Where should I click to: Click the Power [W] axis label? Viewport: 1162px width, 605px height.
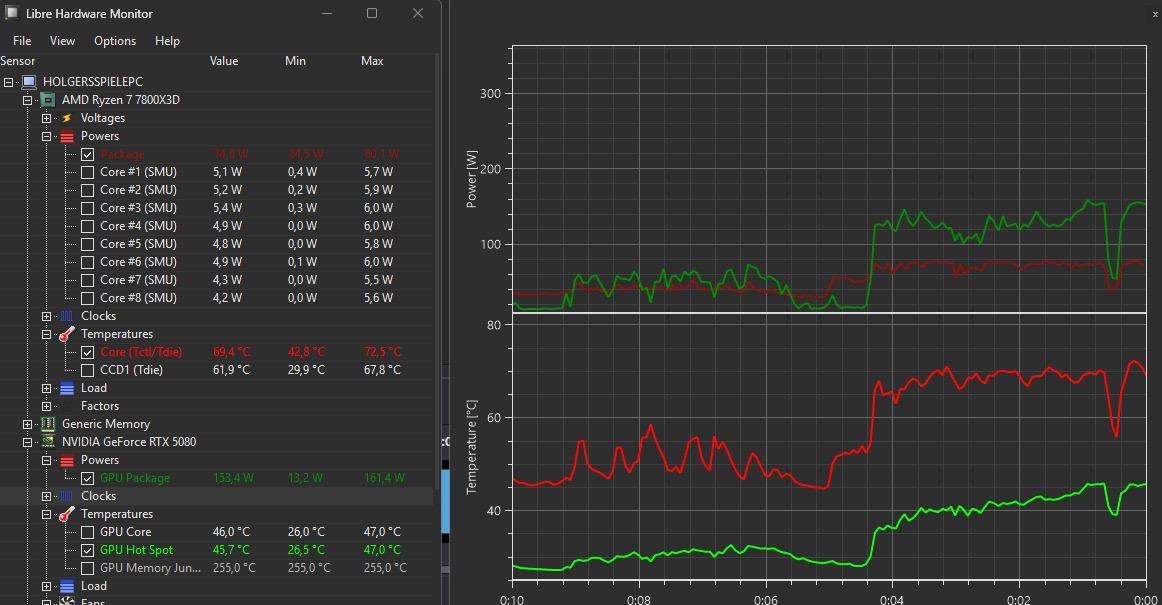471,179
